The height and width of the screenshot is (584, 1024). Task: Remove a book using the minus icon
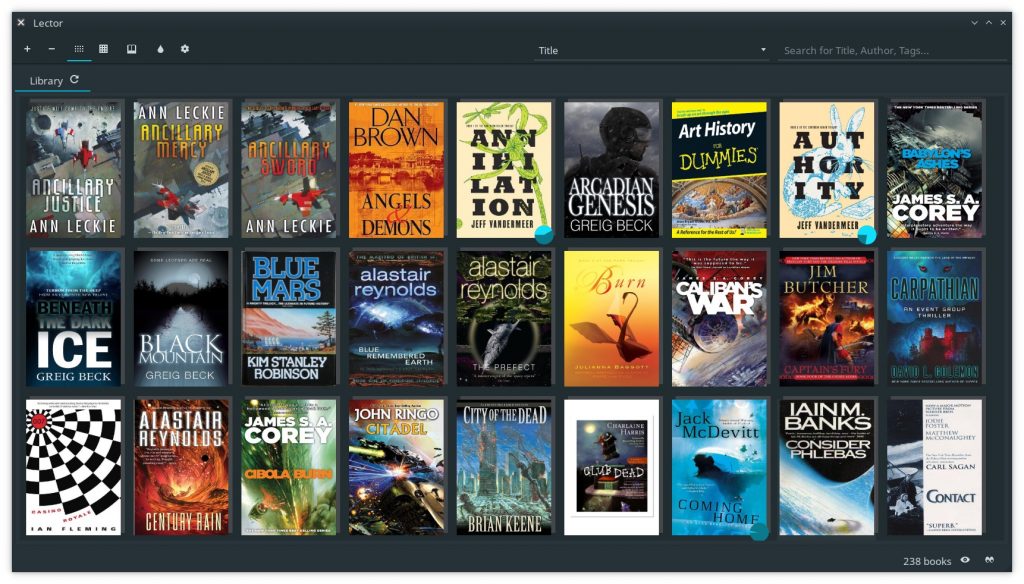pyautogui.click(x=53, y=48)
